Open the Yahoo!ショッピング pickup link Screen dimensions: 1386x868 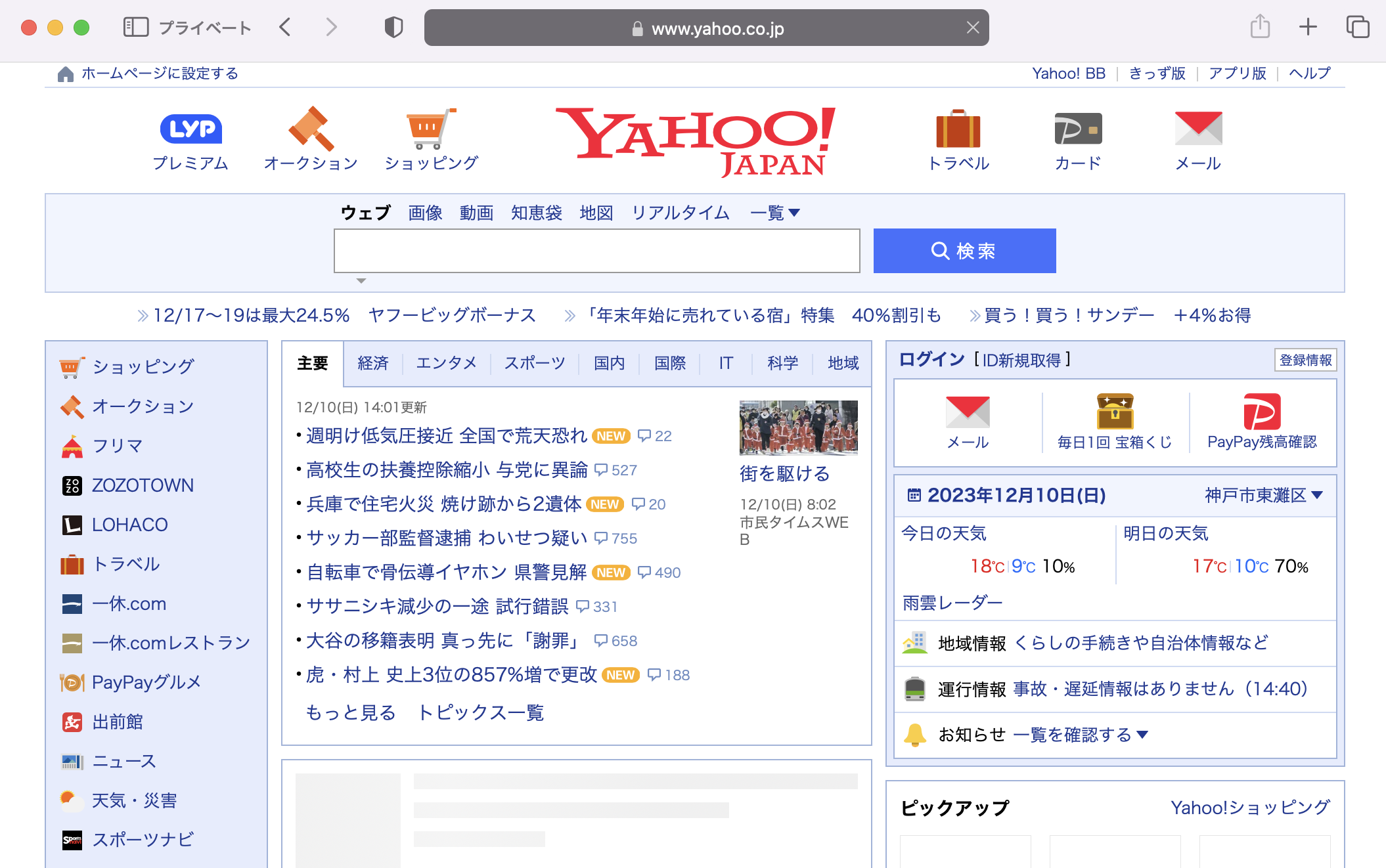1250,808
